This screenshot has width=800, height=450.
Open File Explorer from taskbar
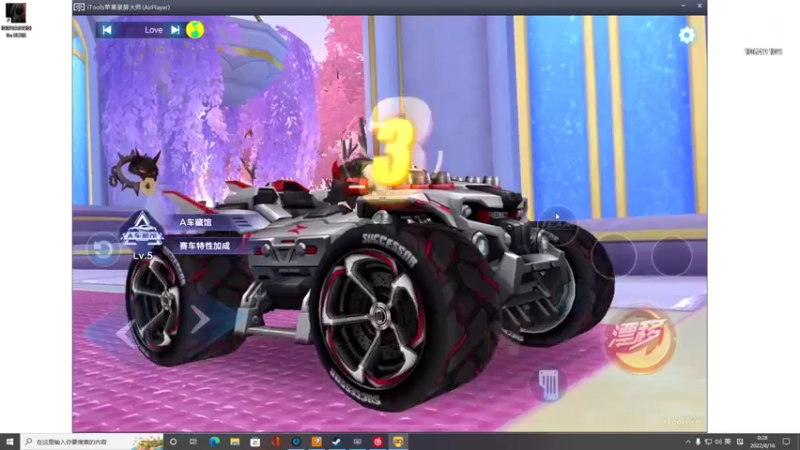pos(235,441)
